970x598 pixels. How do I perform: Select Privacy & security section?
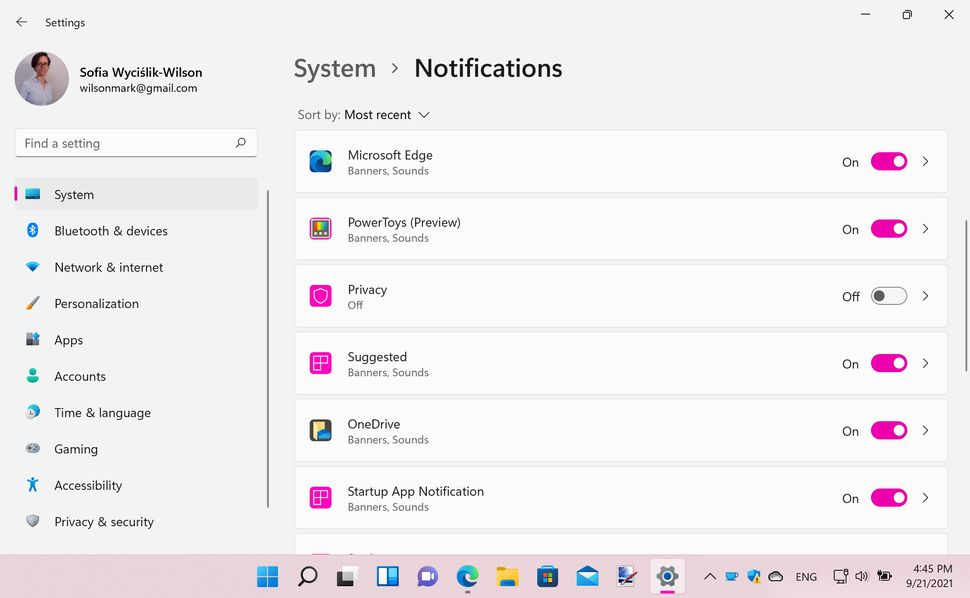(103, 521)
